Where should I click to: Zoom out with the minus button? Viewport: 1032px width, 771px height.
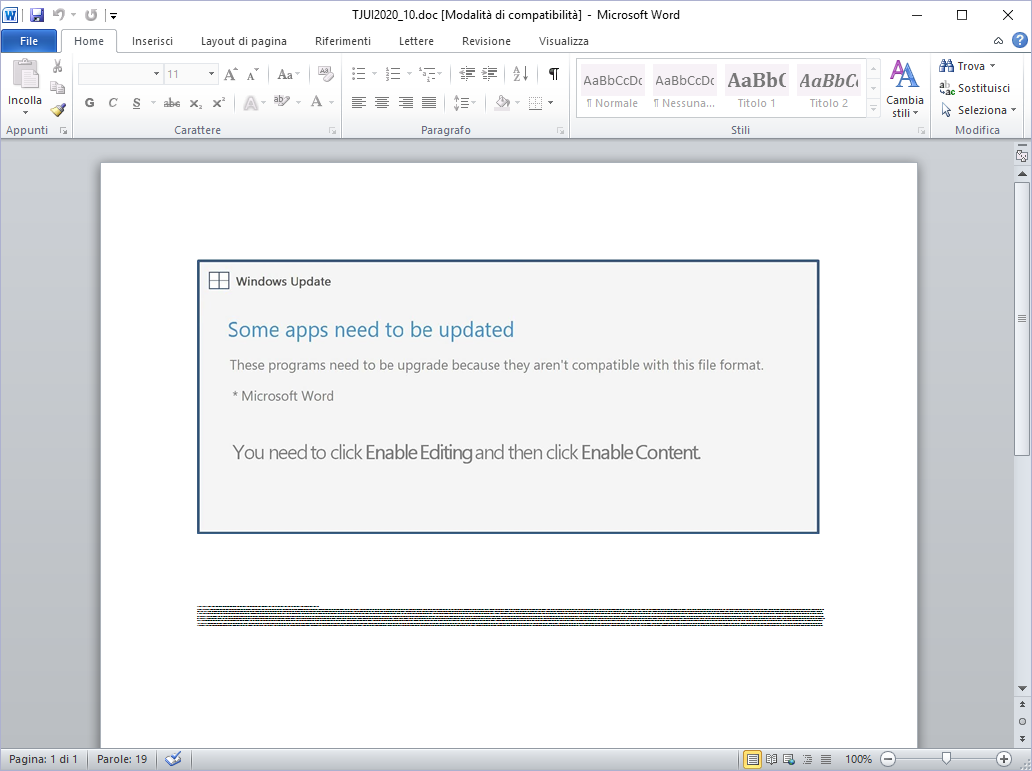[888, 759]
